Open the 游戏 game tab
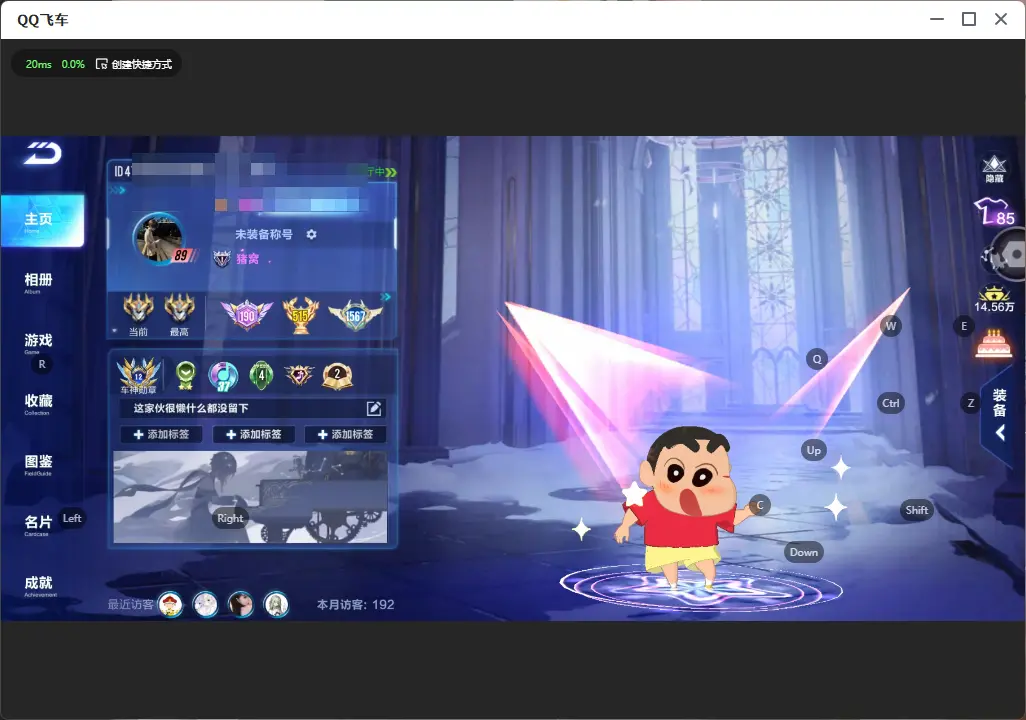 [x=38, y=342]
